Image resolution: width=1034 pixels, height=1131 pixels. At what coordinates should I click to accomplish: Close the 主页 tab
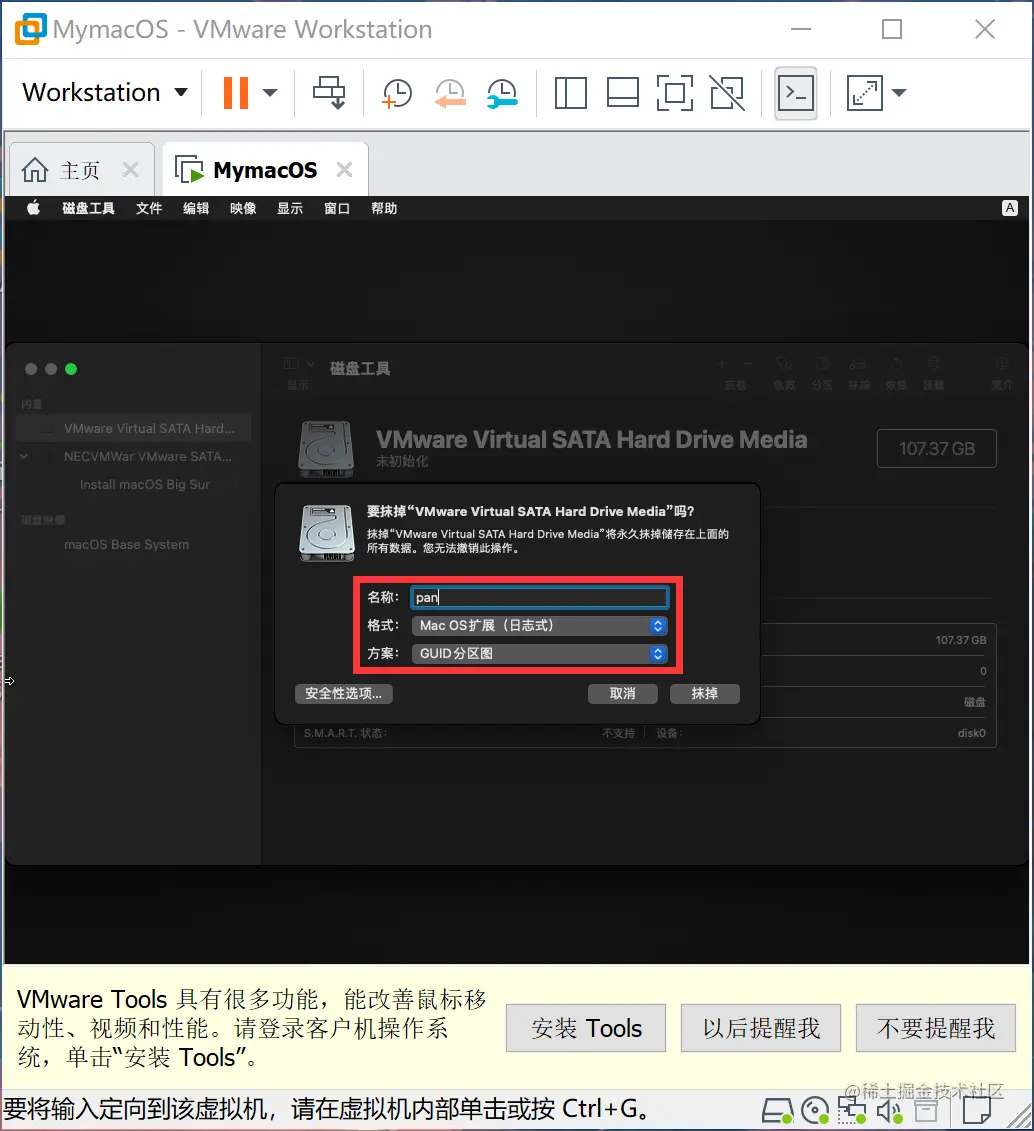click(131, 170)
